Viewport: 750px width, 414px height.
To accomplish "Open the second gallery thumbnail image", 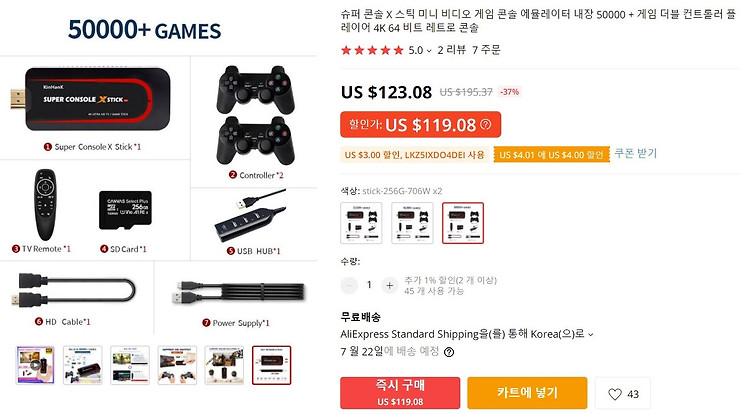I will coord(83,365).
